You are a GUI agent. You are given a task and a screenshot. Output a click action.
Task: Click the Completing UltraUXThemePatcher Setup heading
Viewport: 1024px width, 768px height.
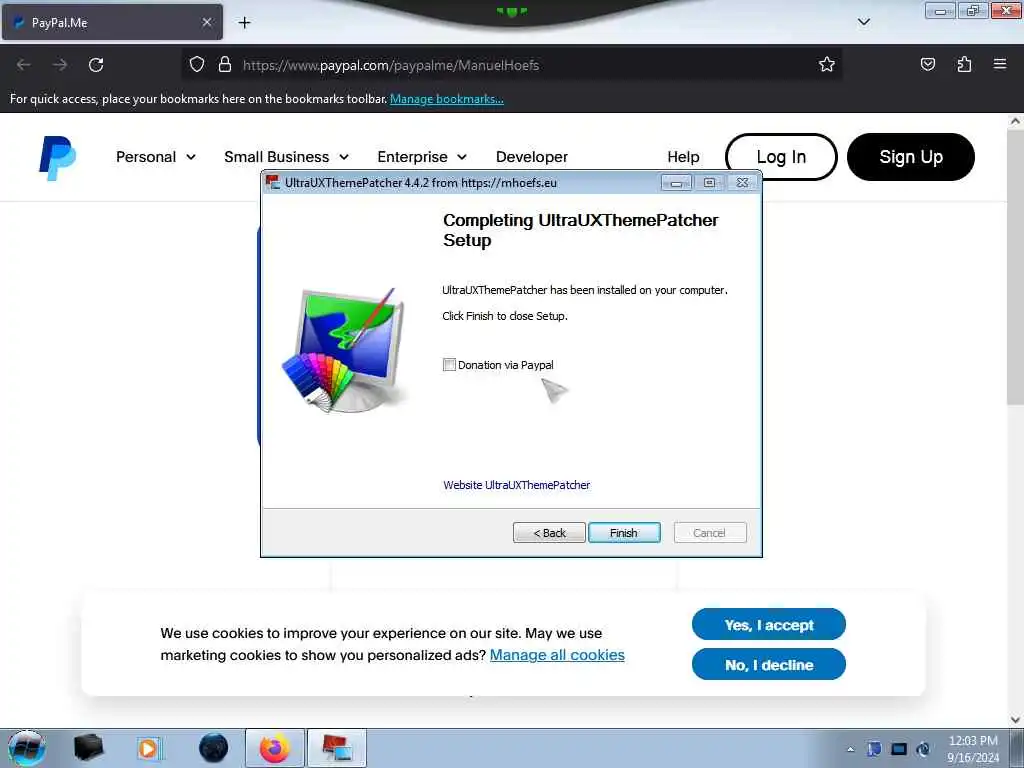click(x=581, y=230)
